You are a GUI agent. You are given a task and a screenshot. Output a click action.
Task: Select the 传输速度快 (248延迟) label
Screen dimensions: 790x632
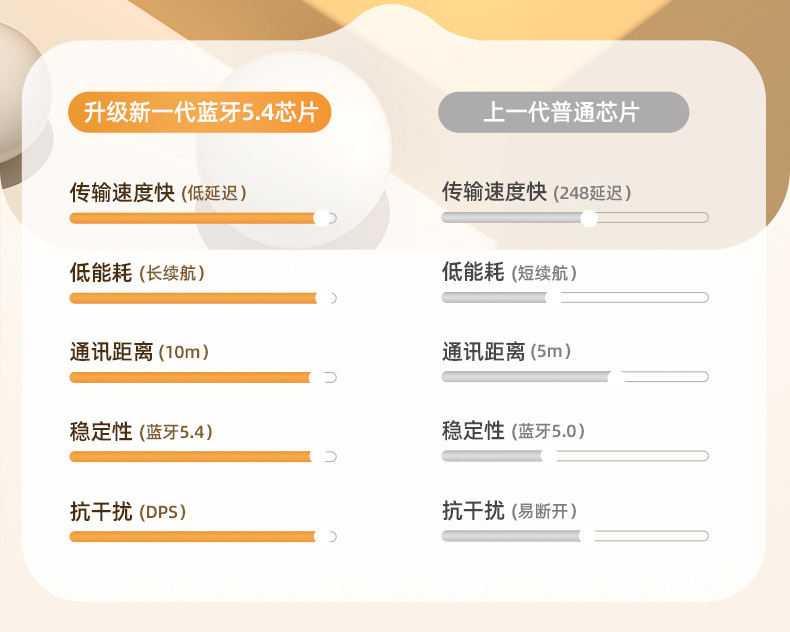(537, 192)
